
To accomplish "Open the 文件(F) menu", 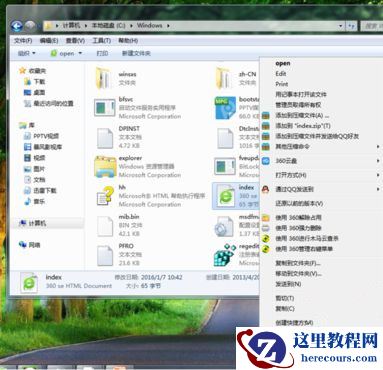I will (23, 41).
